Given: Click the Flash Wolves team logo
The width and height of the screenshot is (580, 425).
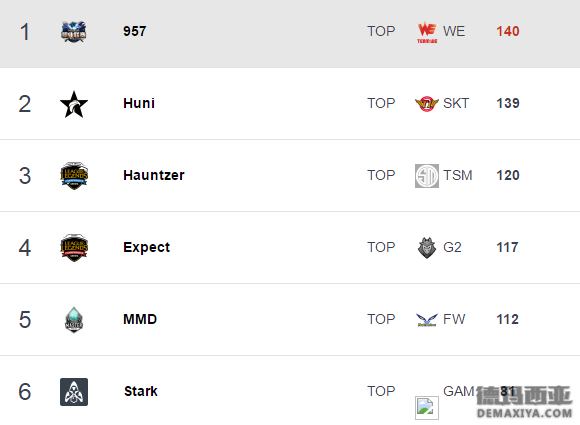Looking at the screenshot, I should (427, 320).
